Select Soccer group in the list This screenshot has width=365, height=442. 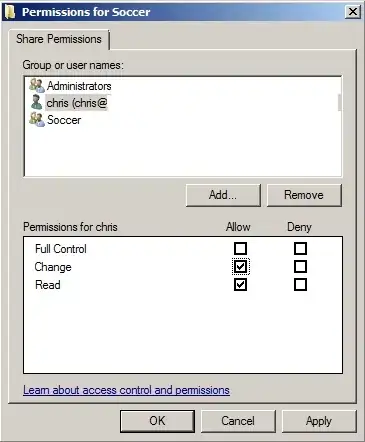click(x=64, y=120)
